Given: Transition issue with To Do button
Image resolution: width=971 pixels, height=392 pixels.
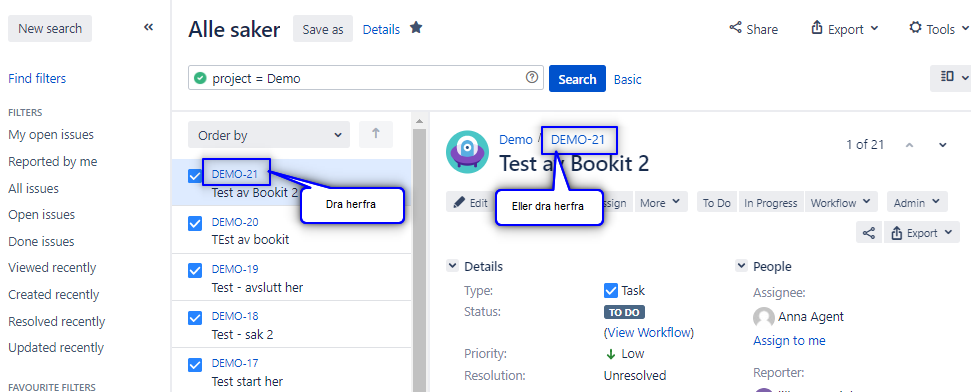Looking at the screenshot, I should point(716,203).
